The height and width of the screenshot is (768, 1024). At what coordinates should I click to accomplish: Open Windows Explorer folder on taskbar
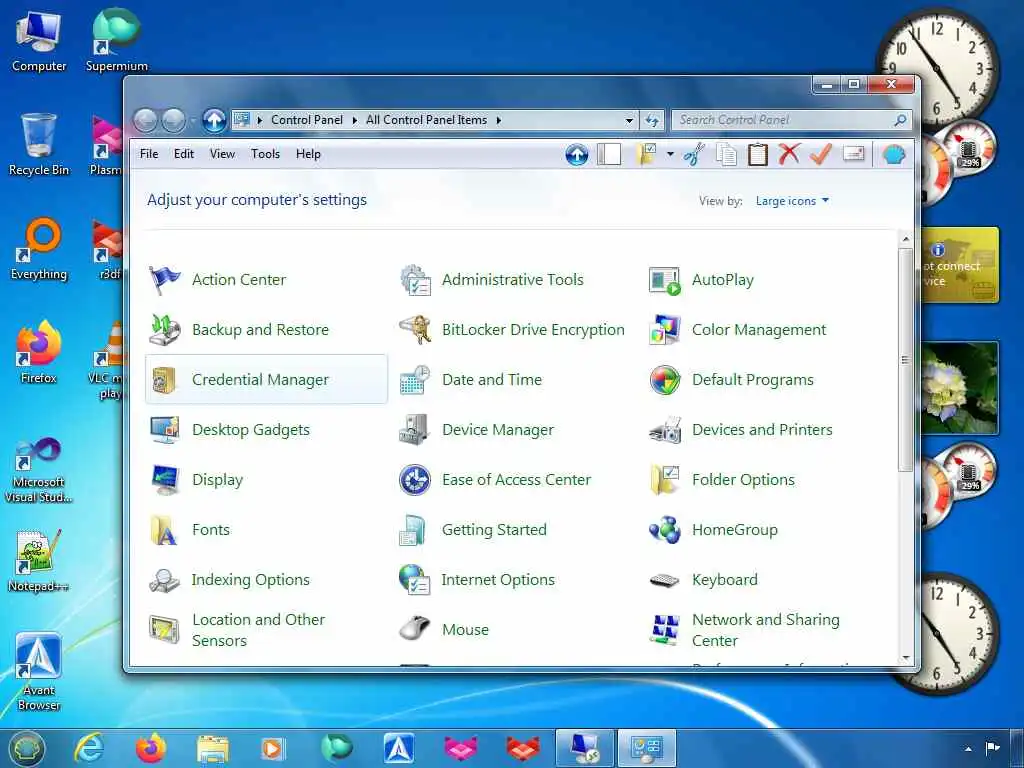213,748
